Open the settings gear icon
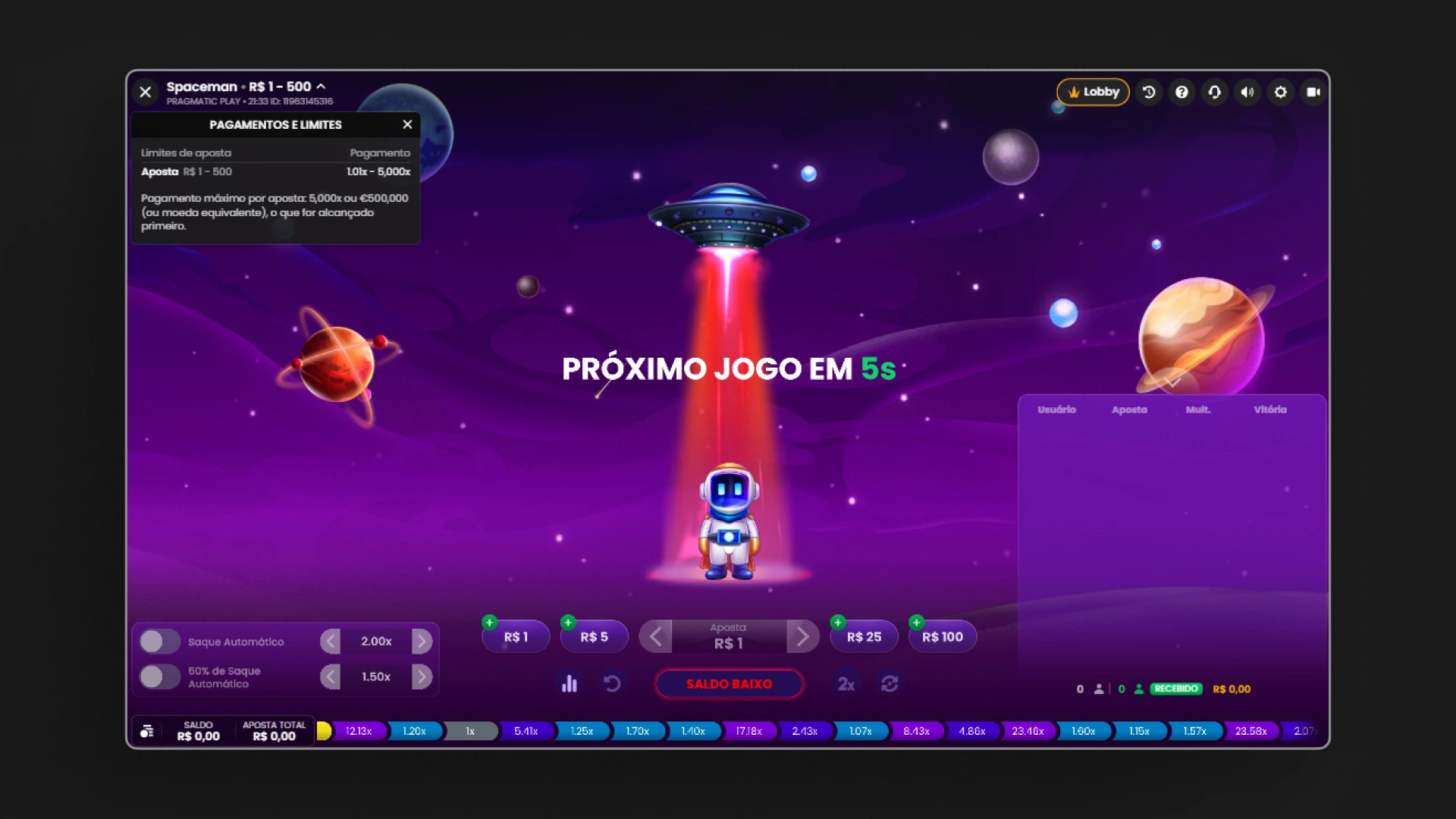 pos(1281,92)
